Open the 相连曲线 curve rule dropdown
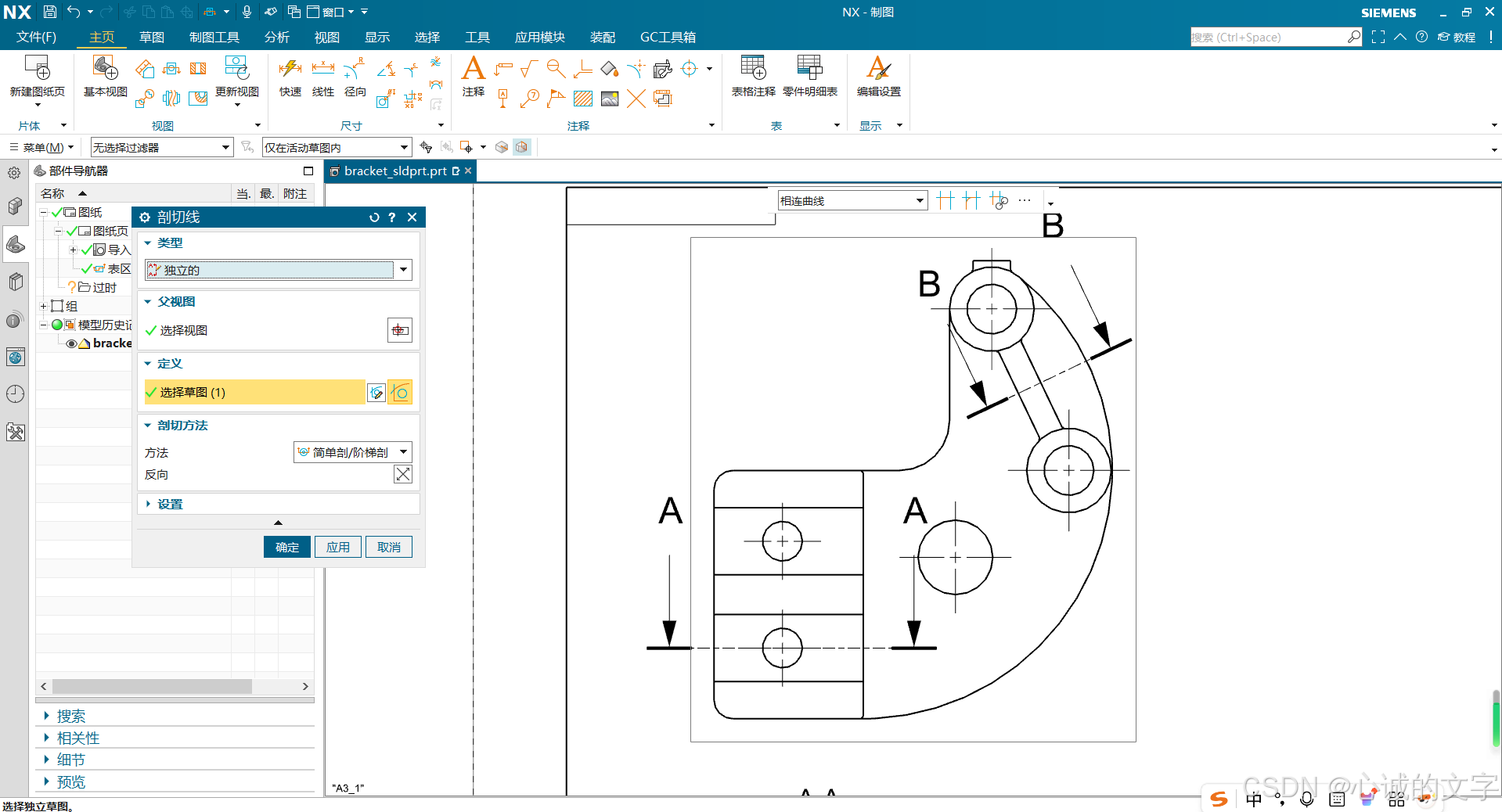Viewport: 1502px width, 812px height. point(852,201)
